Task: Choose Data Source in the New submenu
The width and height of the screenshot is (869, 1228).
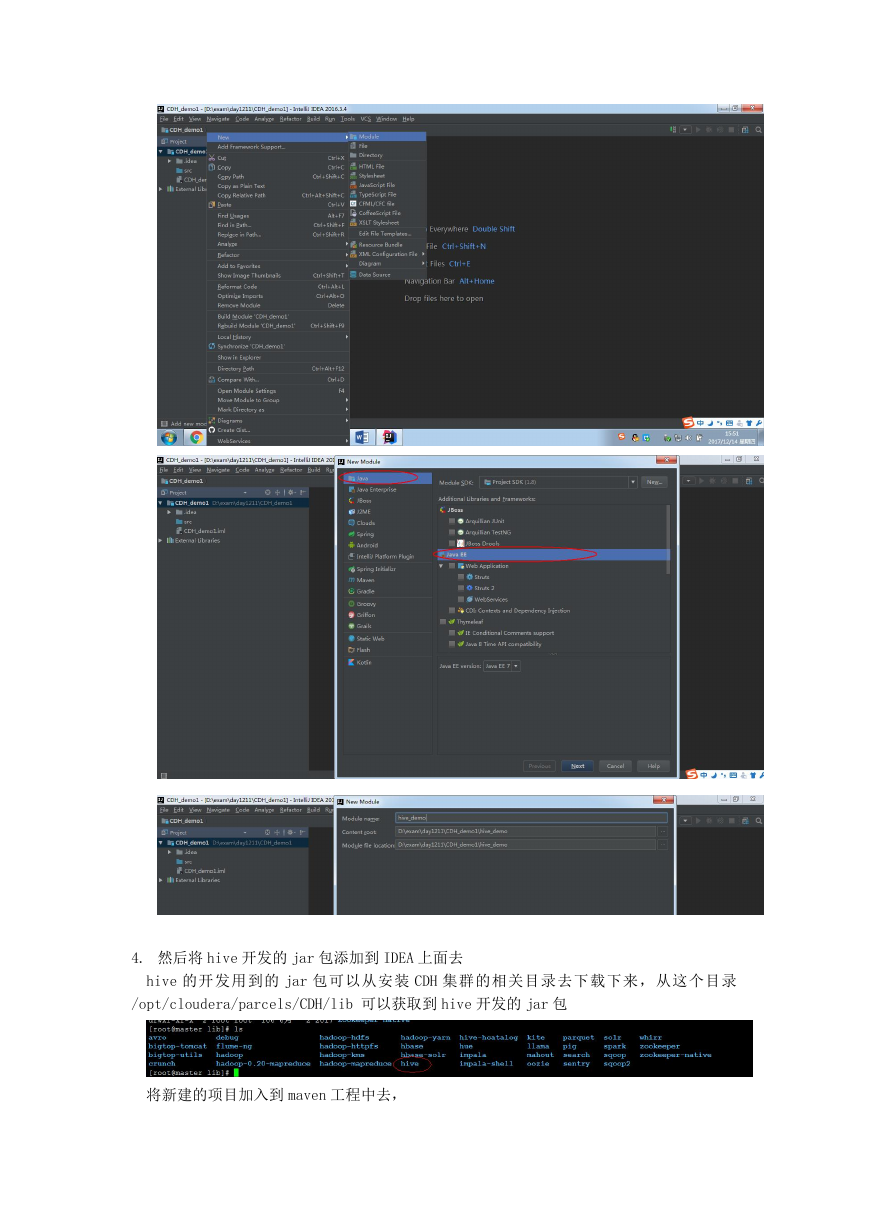Action: click(x=387, y=274)
